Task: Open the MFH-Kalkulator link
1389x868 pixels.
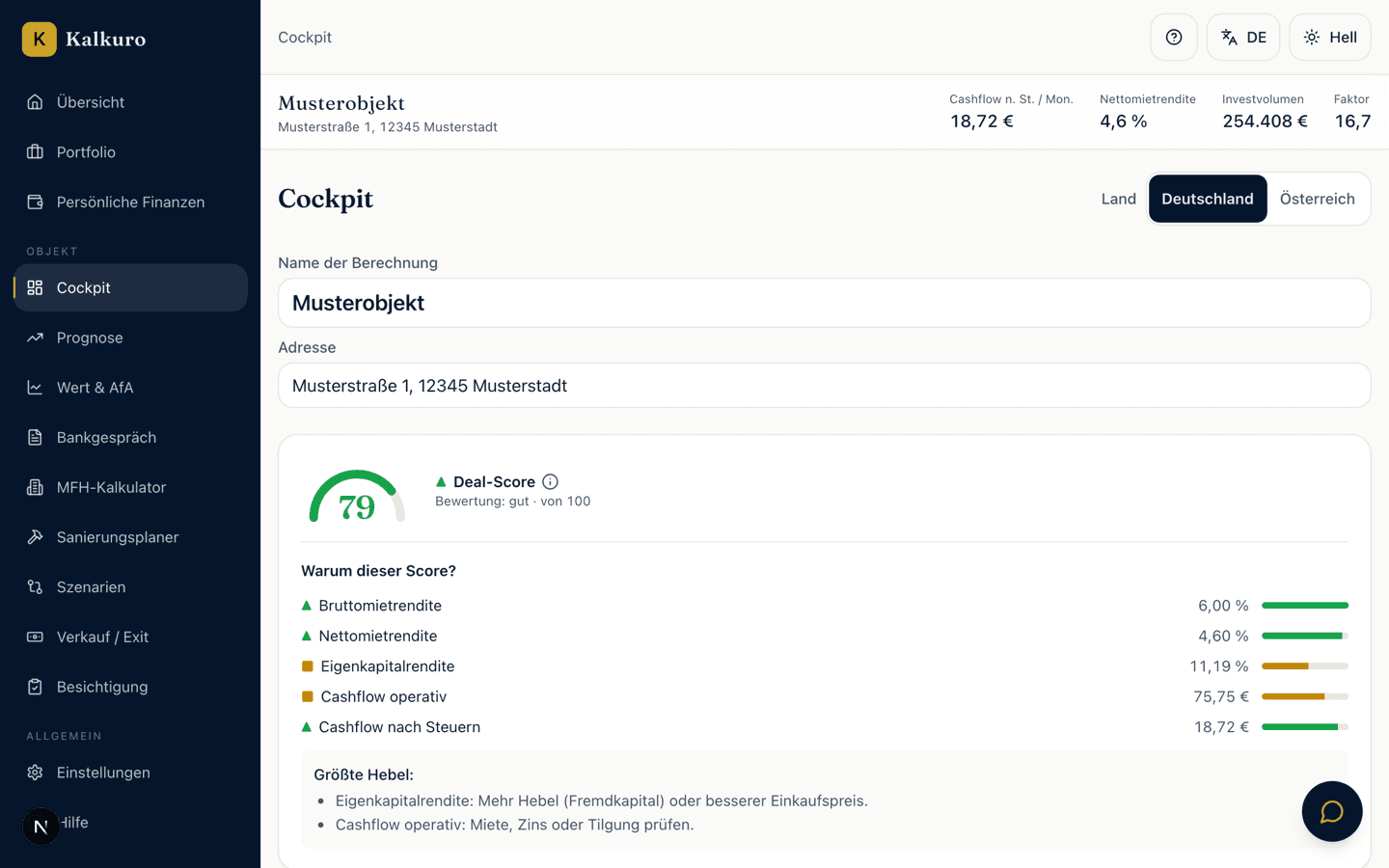Action: click(x=130, y=487)
